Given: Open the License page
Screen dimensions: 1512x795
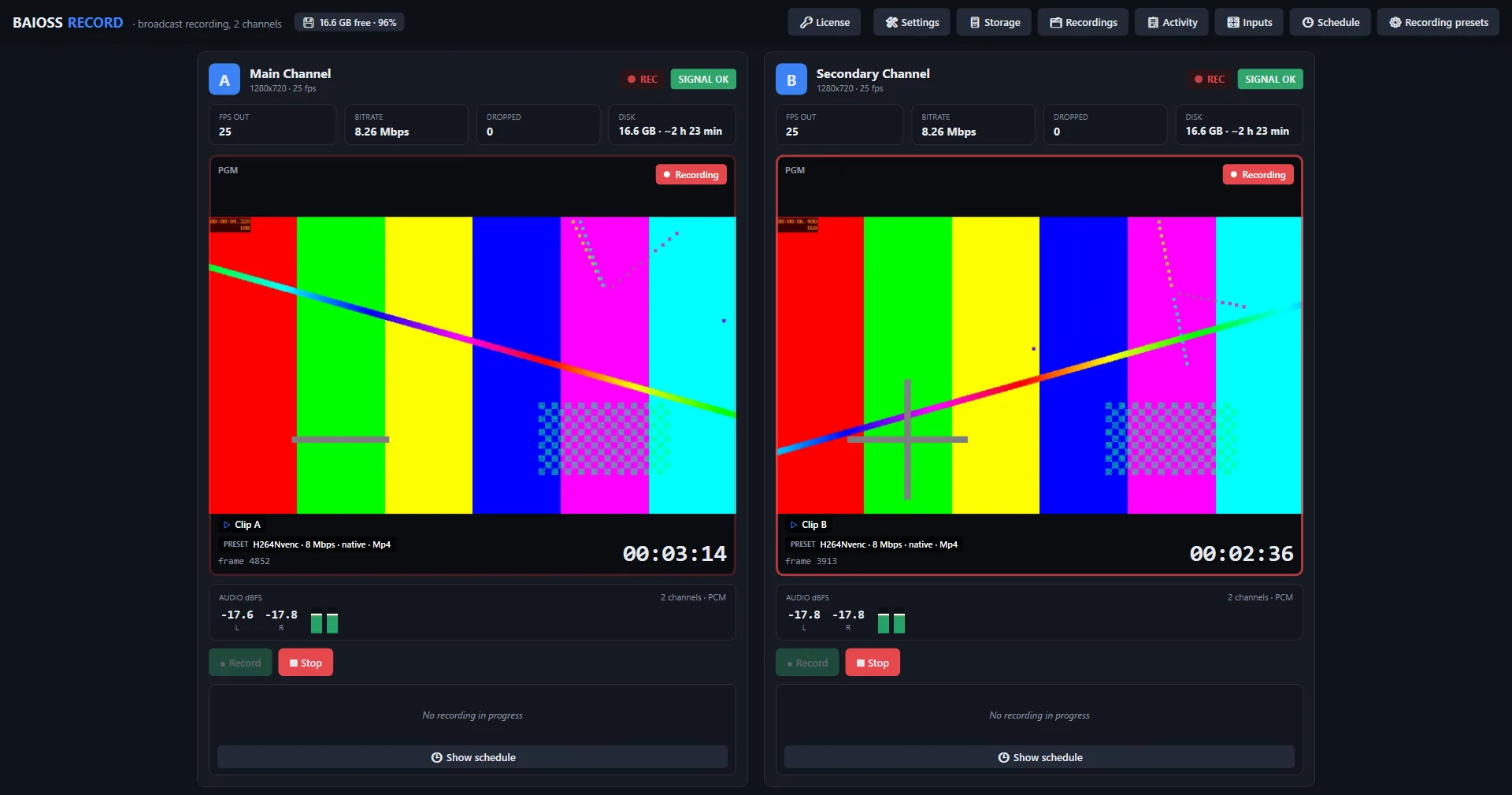Looking at the screenshot, I should click(x=825, y=22).
